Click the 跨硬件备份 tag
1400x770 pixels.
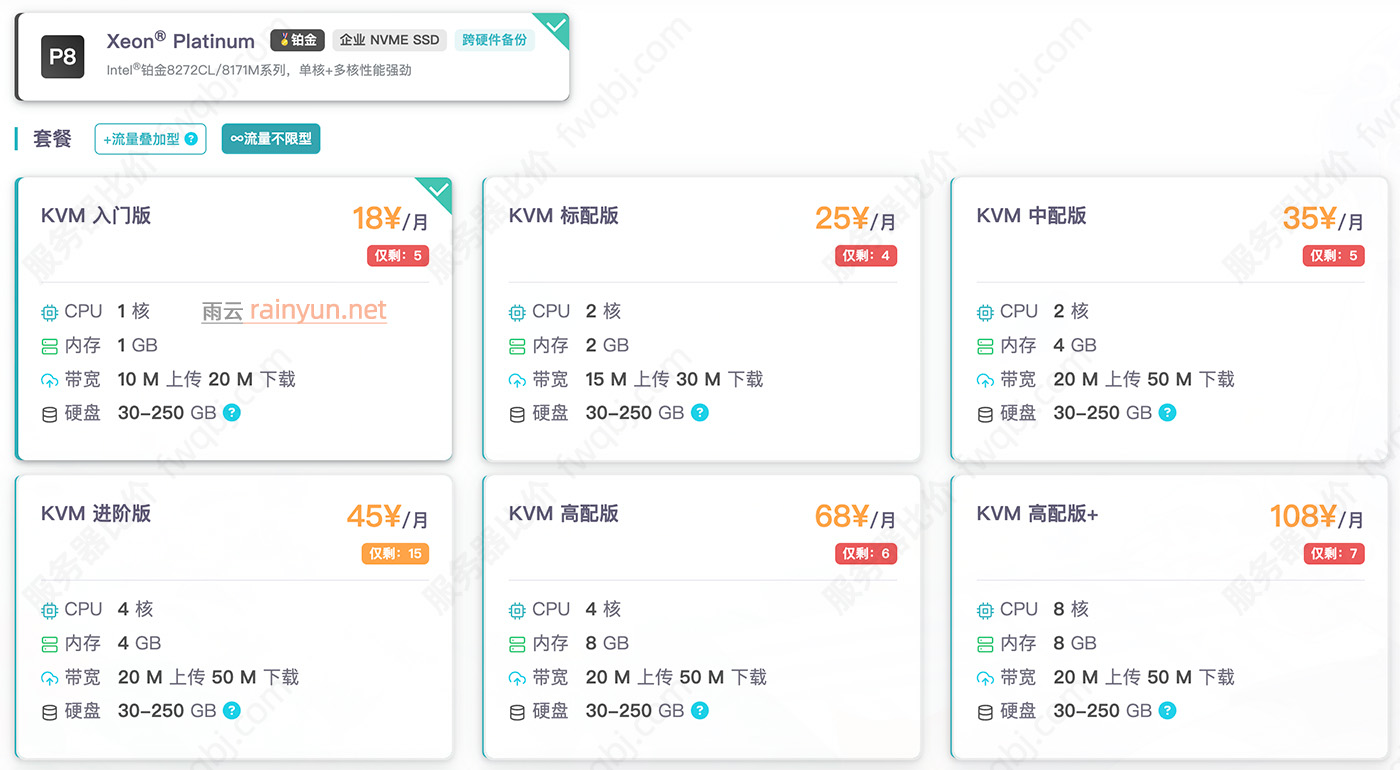[494, 40]
